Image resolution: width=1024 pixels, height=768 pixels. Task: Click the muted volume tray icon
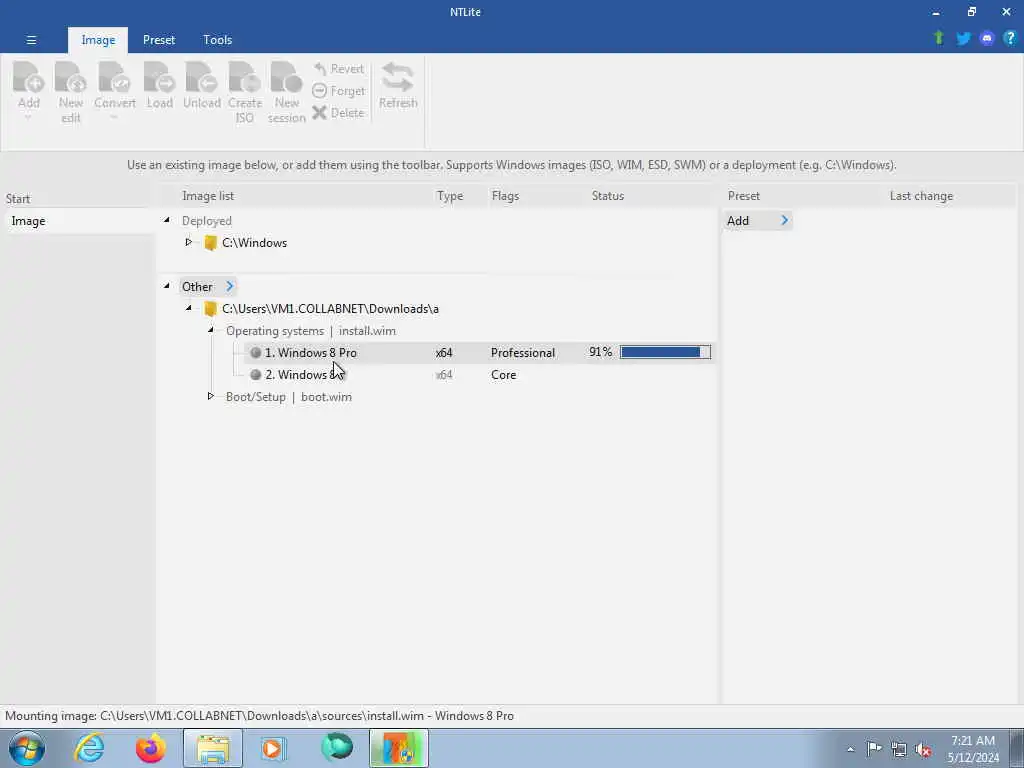tap(923, 749)
